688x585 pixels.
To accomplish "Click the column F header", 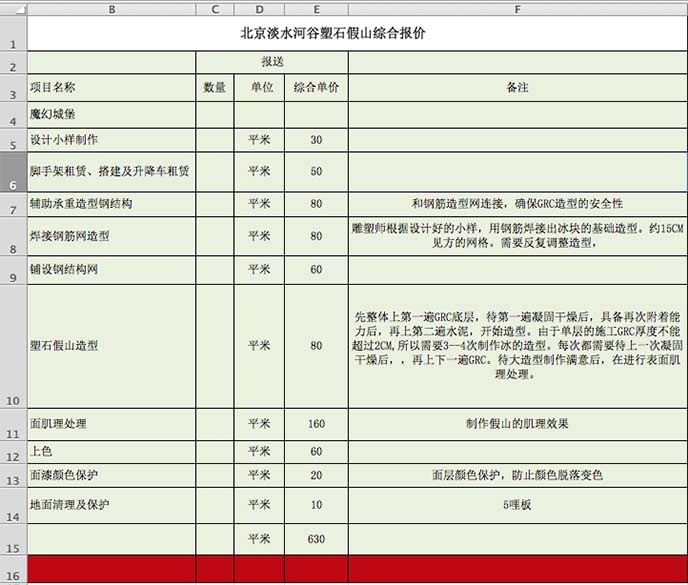I will click(x=517, y=9).
